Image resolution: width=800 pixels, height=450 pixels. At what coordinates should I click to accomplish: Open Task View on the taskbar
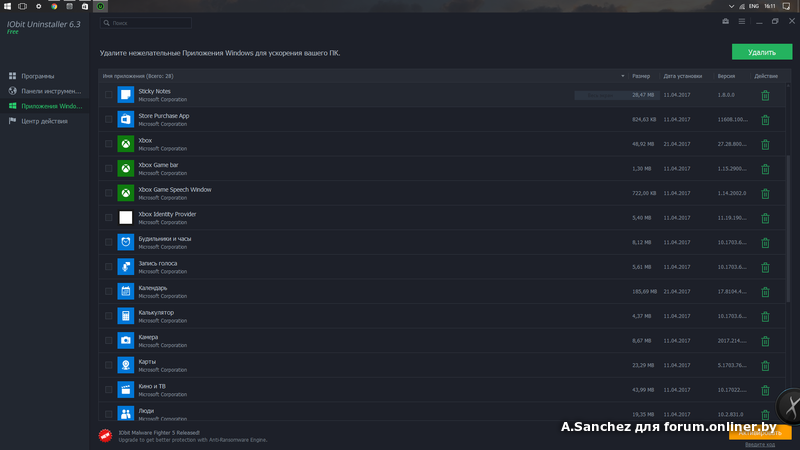[22, 6]
